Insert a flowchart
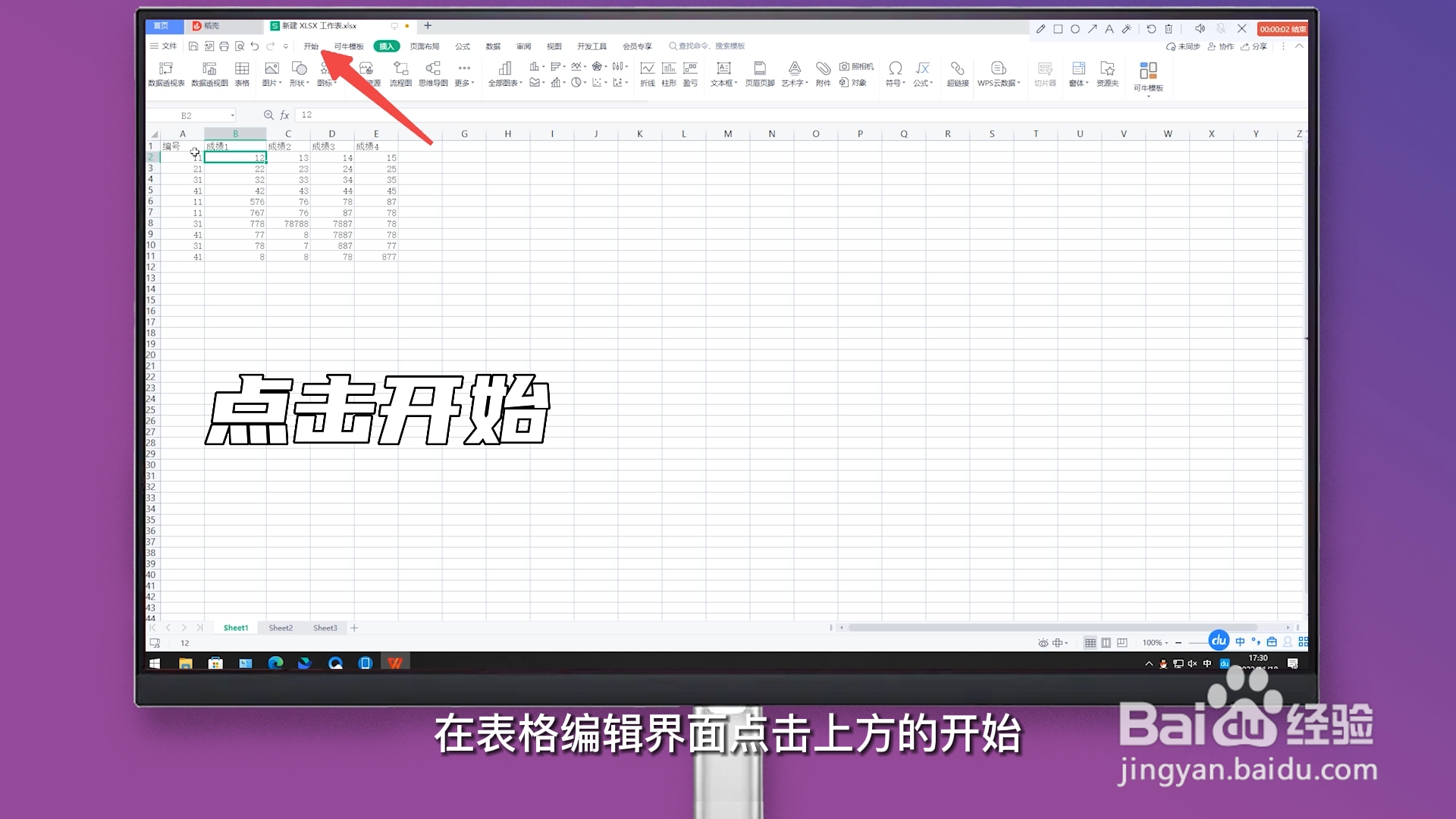Image resolution: width=1456 pixels, height=819 pixels. coord(400,74)
